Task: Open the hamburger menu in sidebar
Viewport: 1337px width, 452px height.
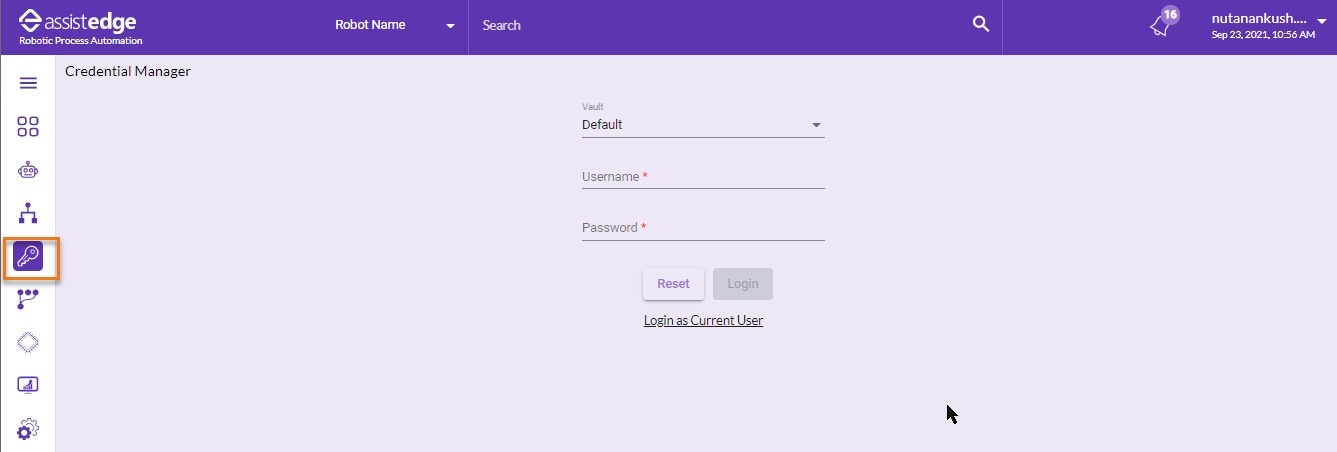Action: coord(28,83)
